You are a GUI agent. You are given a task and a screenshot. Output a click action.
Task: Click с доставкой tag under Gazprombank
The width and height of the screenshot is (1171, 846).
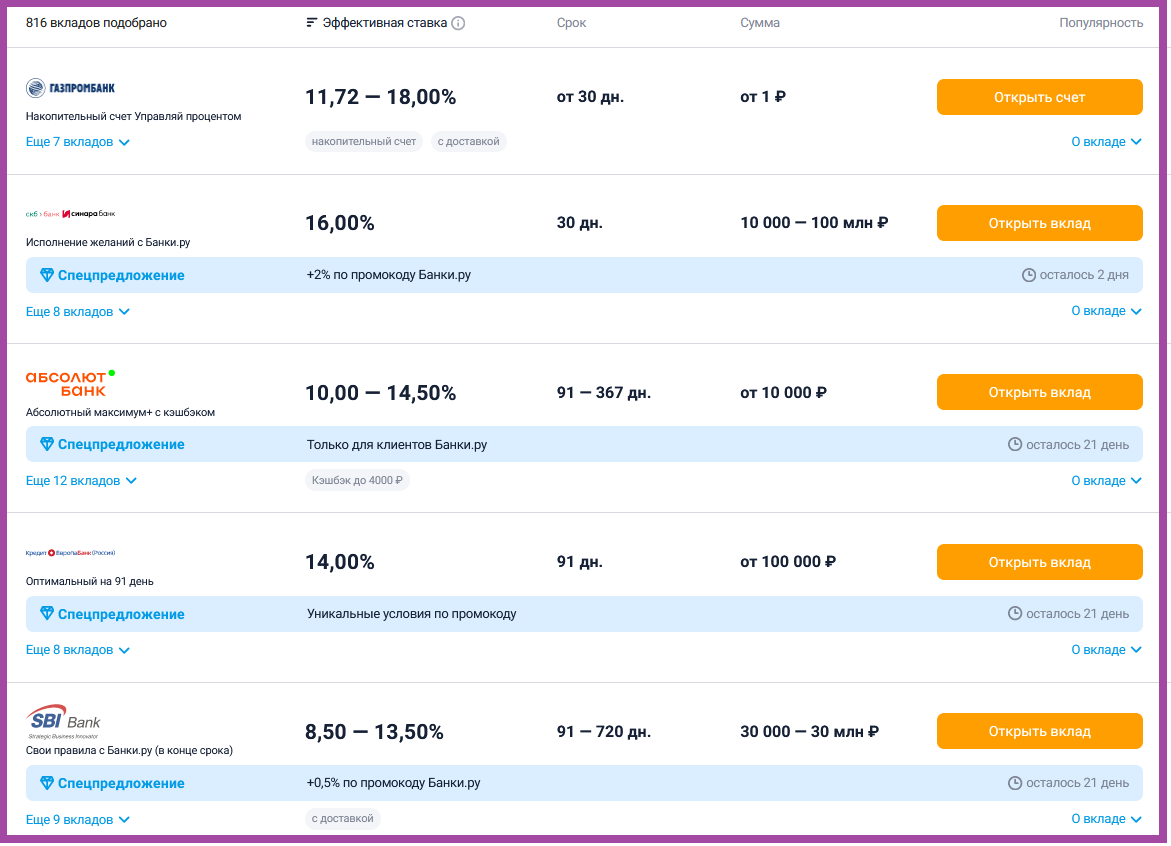[468, 142]
